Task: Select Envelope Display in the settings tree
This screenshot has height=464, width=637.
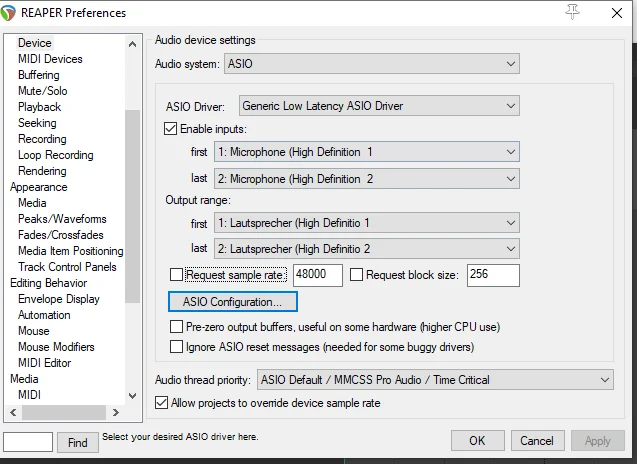Action: click(59, 299)
